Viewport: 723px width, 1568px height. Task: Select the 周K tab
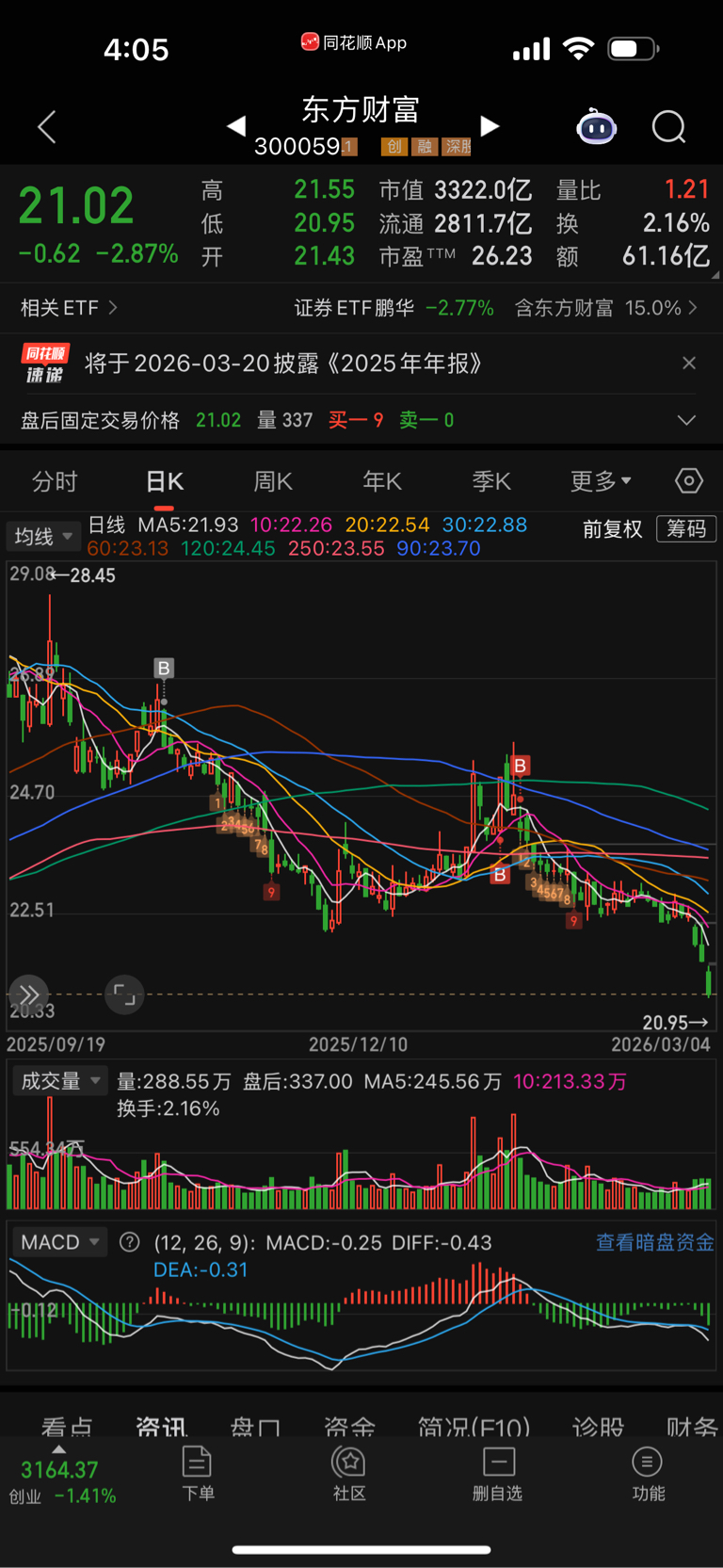273,481
